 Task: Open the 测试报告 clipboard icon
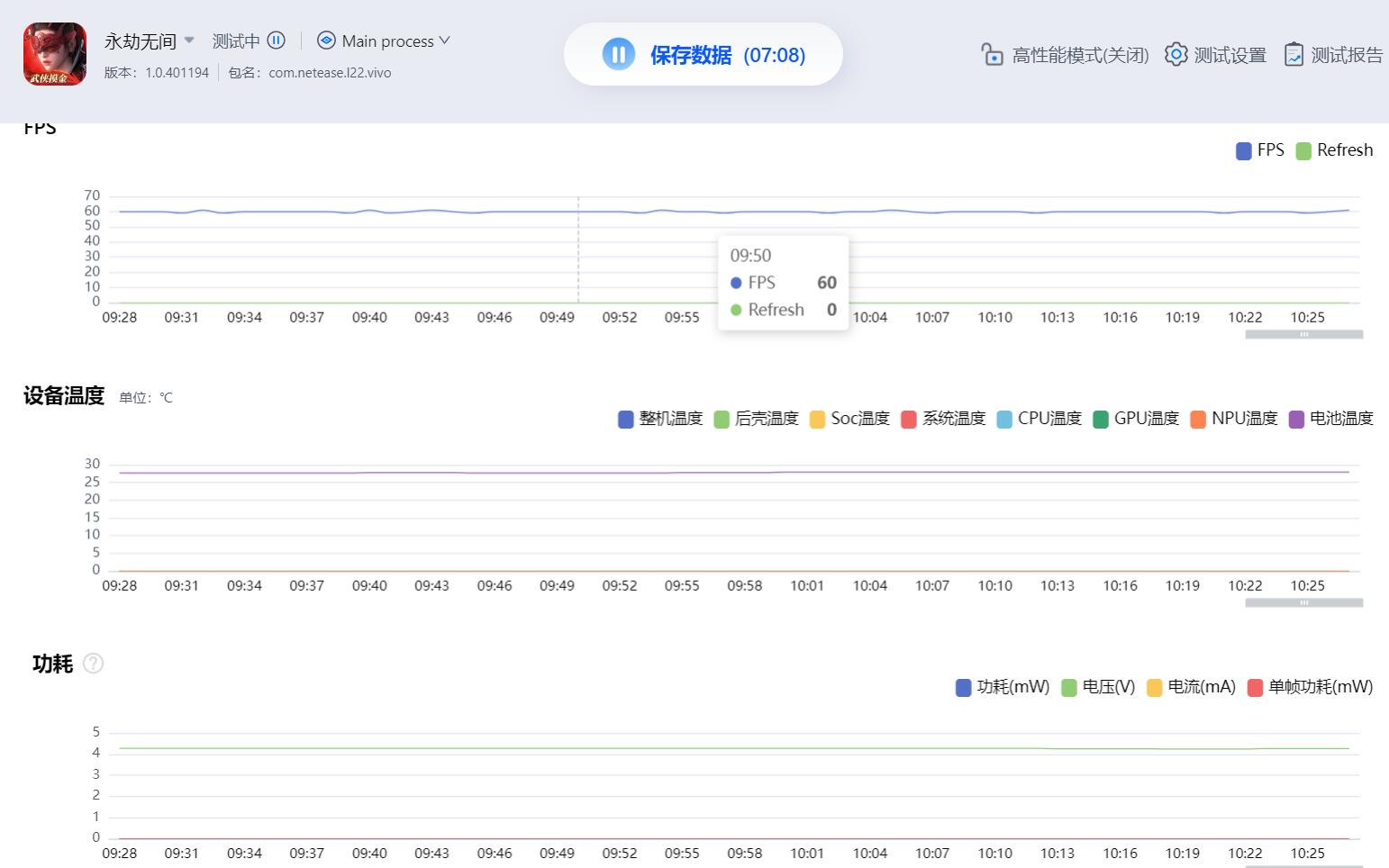tap(1294, 55)
